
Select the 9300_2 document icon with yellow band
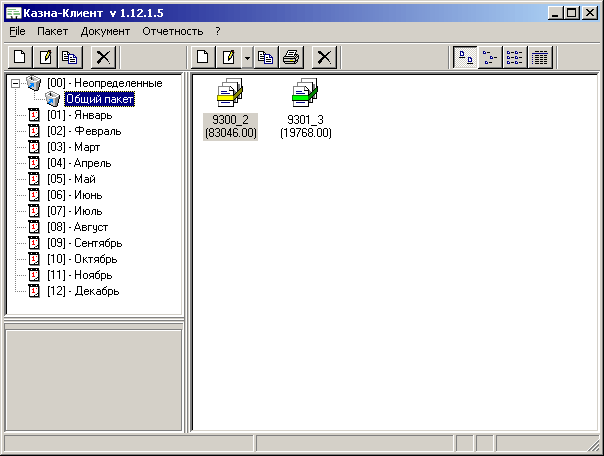(230, 93)
